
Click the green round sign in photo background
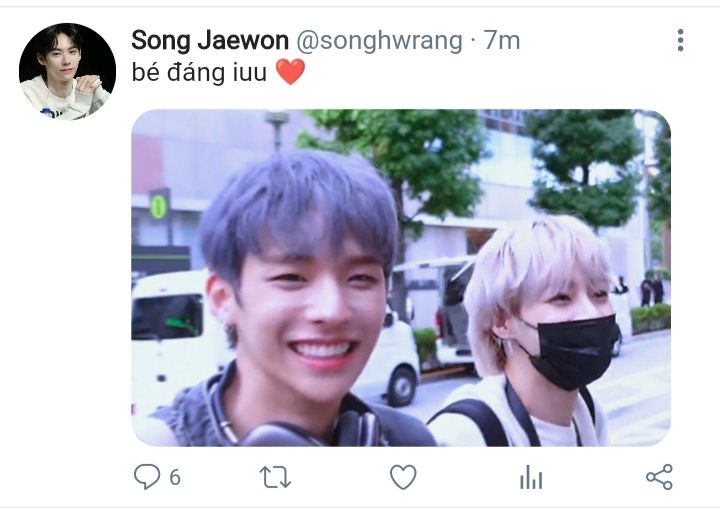158,207
